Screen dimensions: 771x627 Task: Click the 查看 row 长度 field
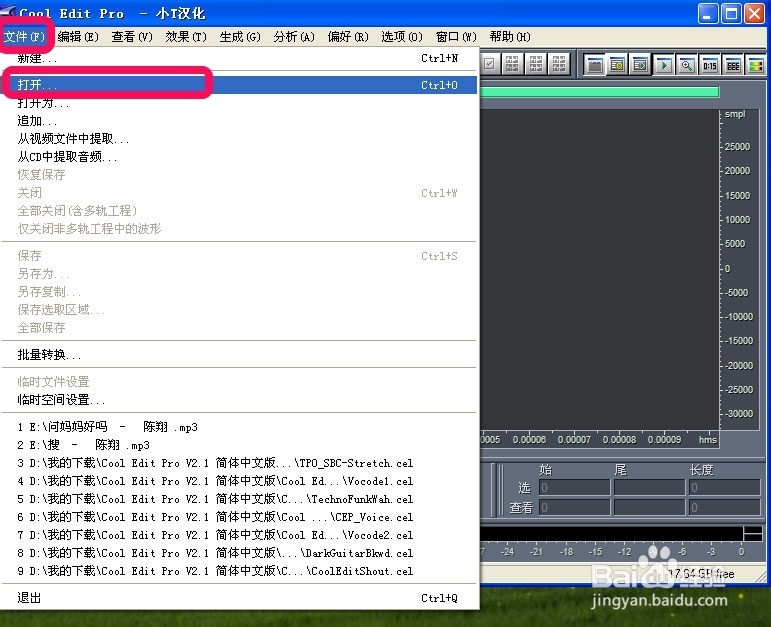pos(724,507)
